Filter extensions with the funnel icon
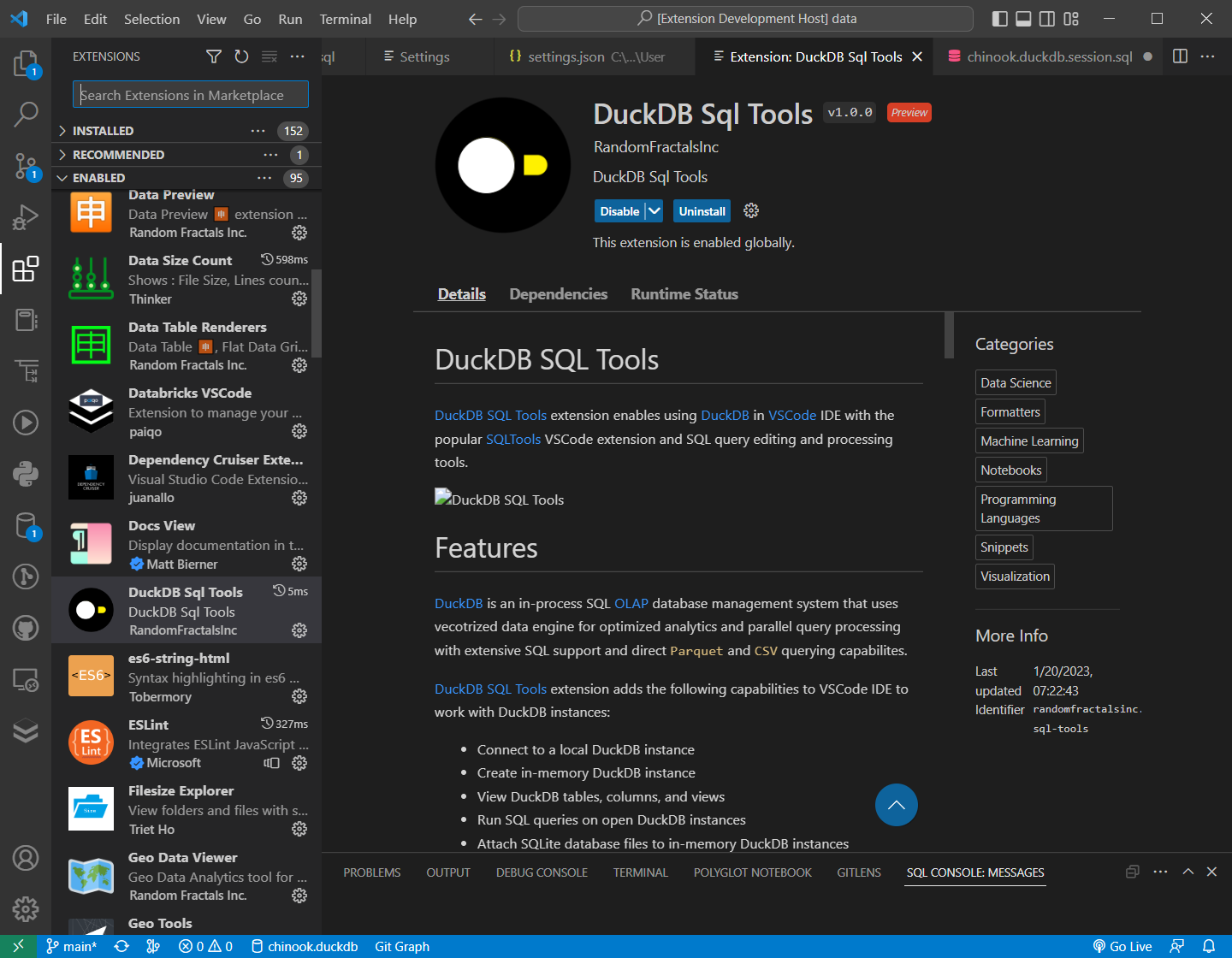Image resolution: width=1232 pixels, height=958 pixels. (214, 56)
